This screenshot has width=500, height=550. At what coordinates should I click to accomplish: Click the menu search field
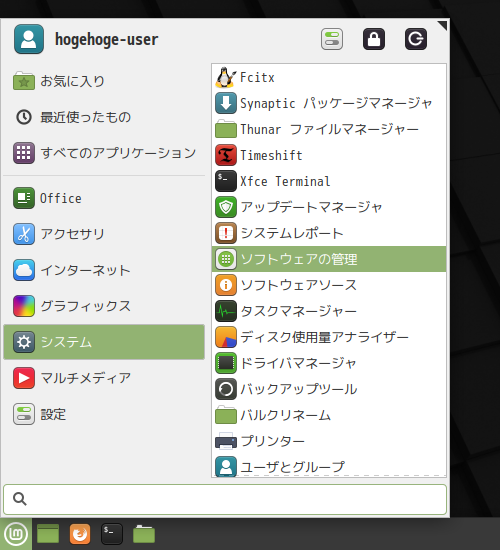point(225,499)
